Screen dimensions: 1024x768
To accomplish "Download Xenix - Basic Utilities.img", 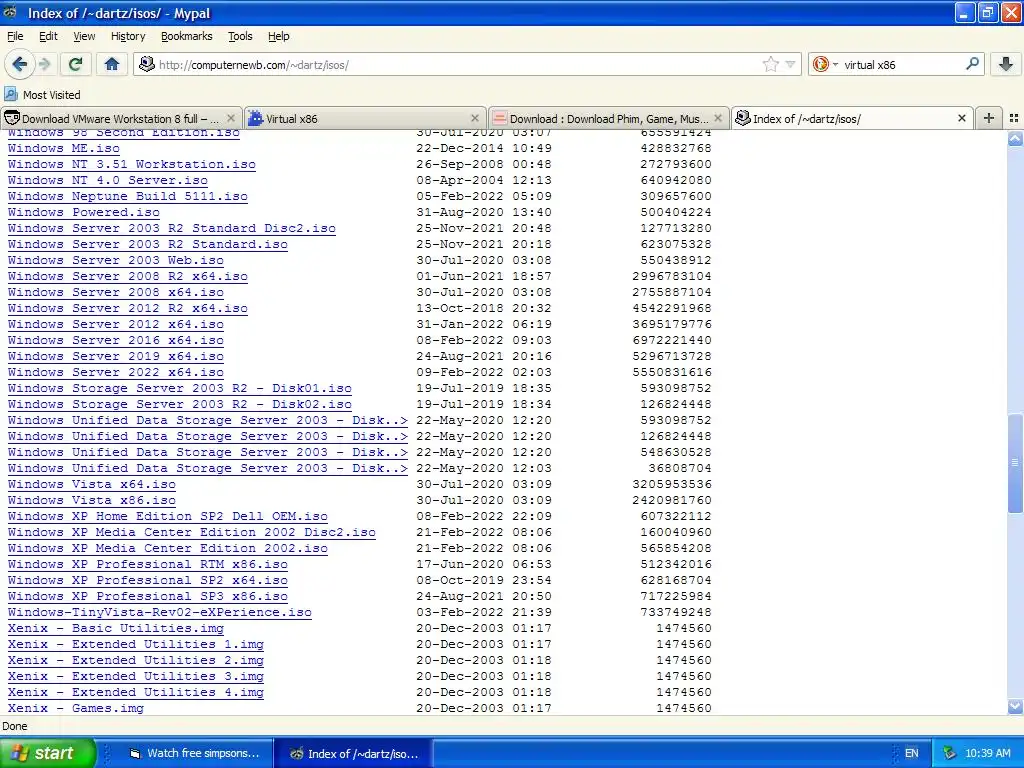I will (x=116, y=628).
